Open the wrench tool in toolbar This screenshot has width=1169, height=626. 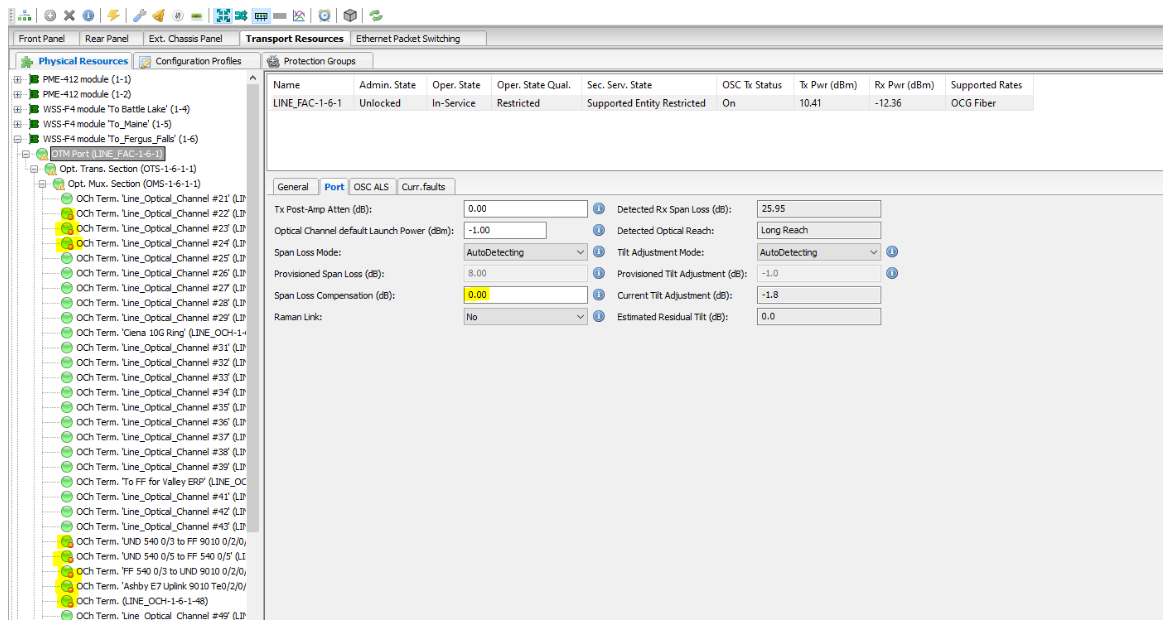point(139,16)
